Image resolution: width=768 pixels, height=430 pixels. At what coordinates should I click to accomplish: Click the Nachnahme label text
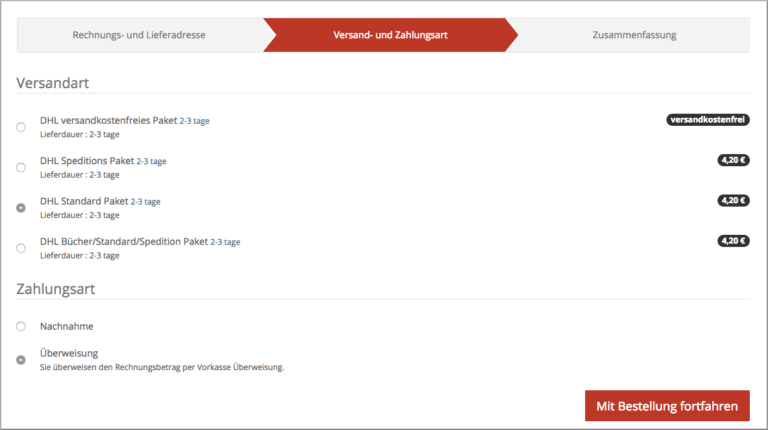(67, 326)
